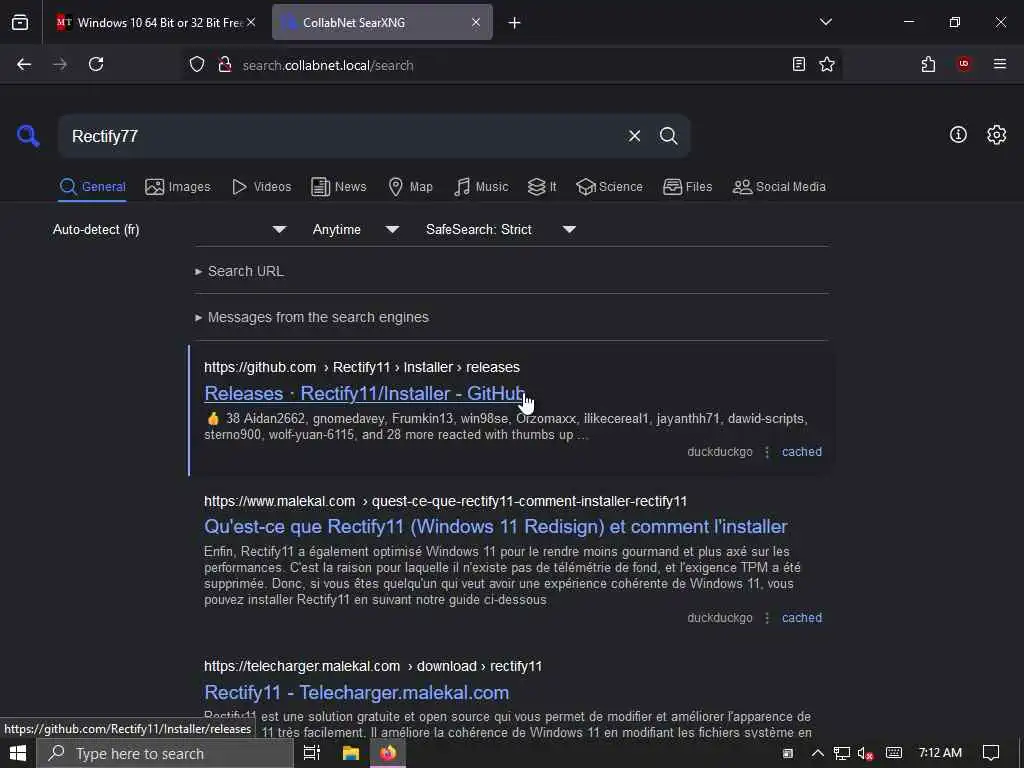Open cached link for GitHub result
Image resolution: width=1024 pixels, height=768 pixels.
[801, 452]
